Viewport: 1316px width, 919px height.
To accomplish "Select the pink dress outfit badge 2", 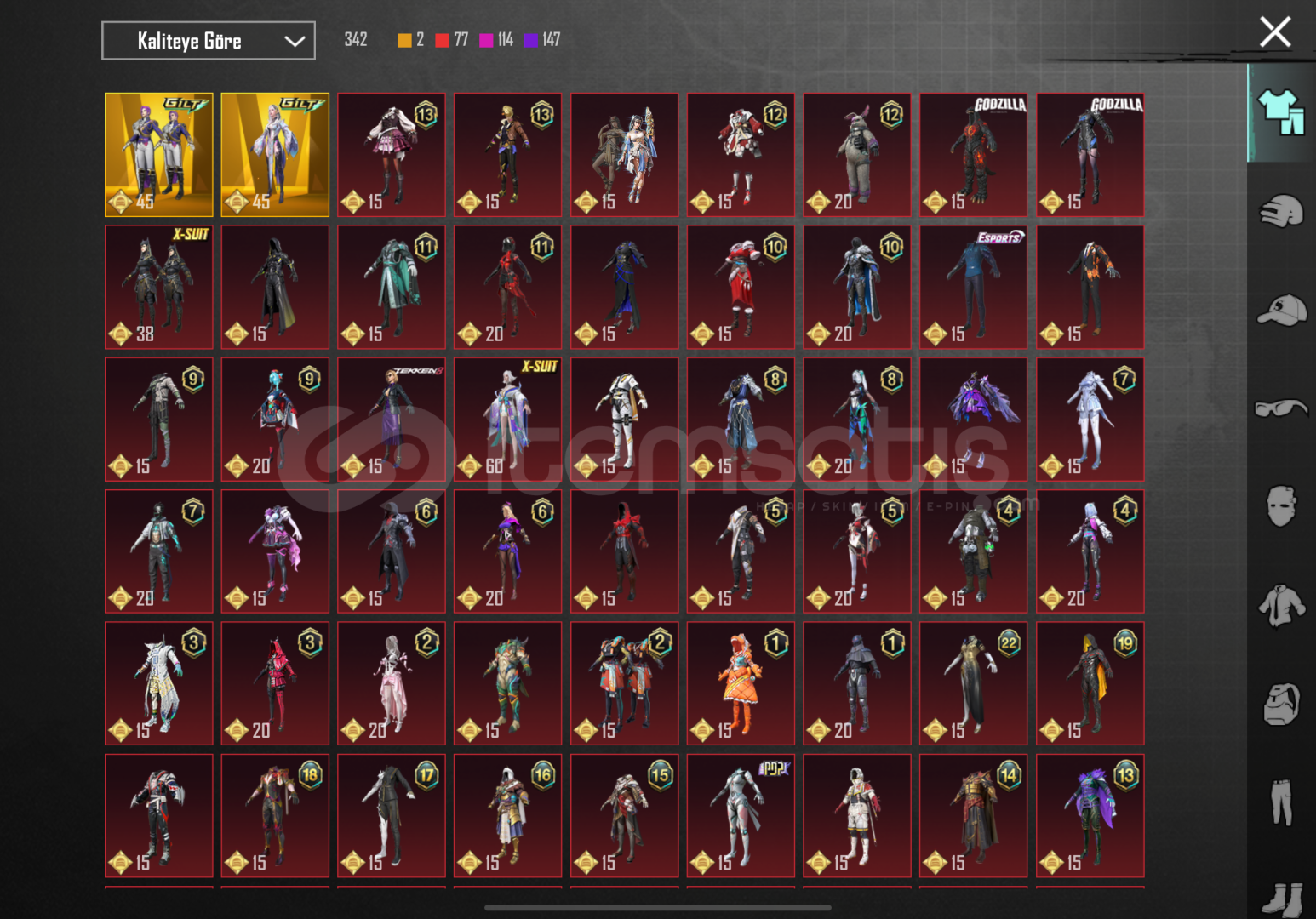I will tap(392, 683).
